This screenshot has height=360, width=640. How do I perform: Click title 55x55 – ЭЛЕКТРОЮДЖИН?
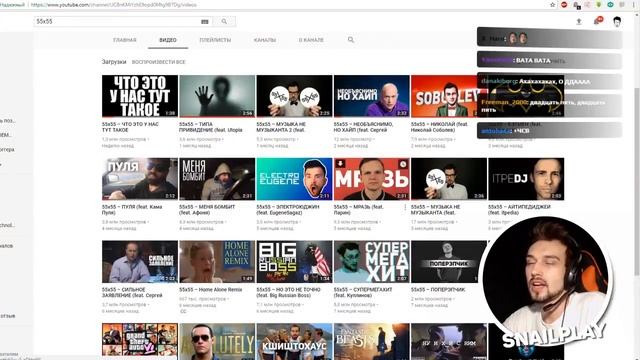point(288,210)
